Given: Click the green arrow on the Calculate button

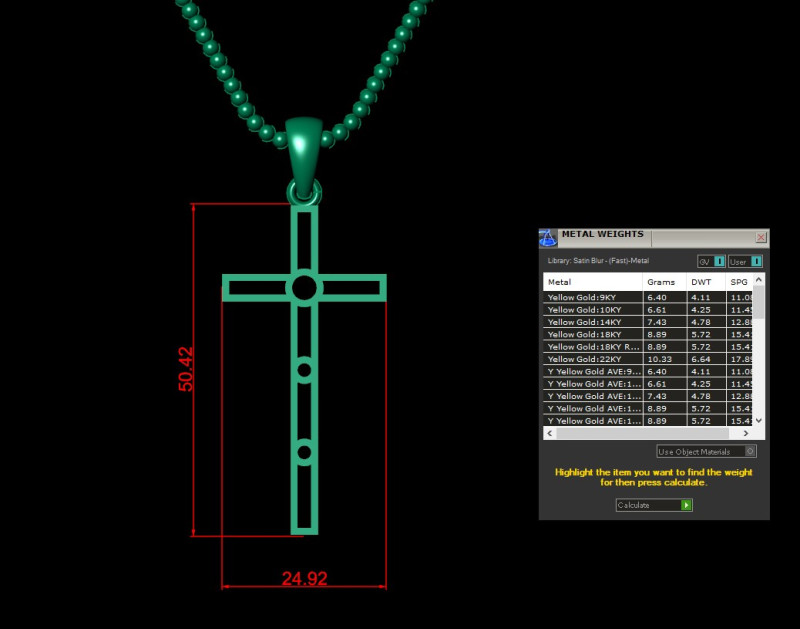Looking at the screenshot, I should [685, 506].
